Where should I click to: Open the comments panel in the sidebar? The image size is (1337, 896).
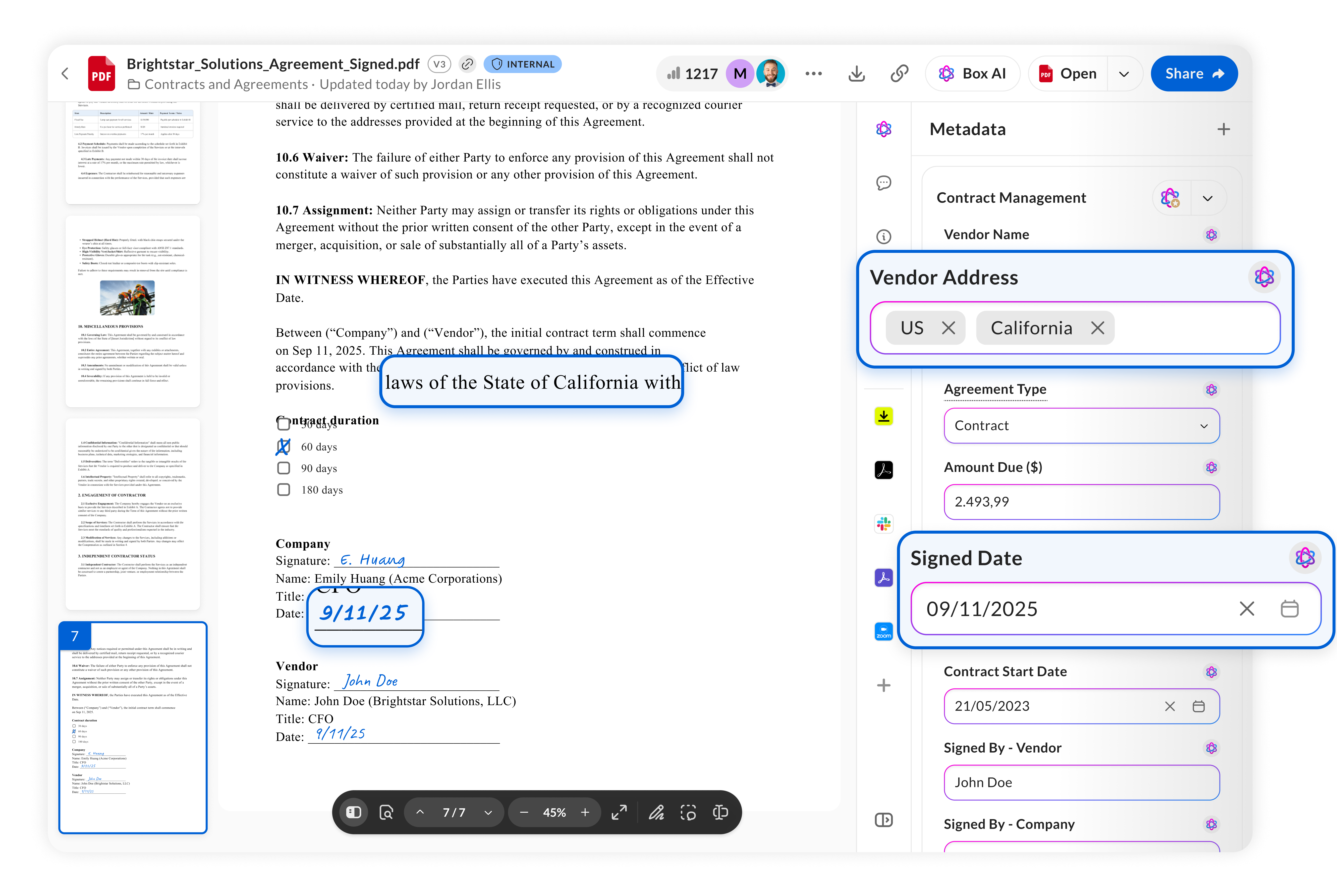pyautogui.click(x=884, y=183)
